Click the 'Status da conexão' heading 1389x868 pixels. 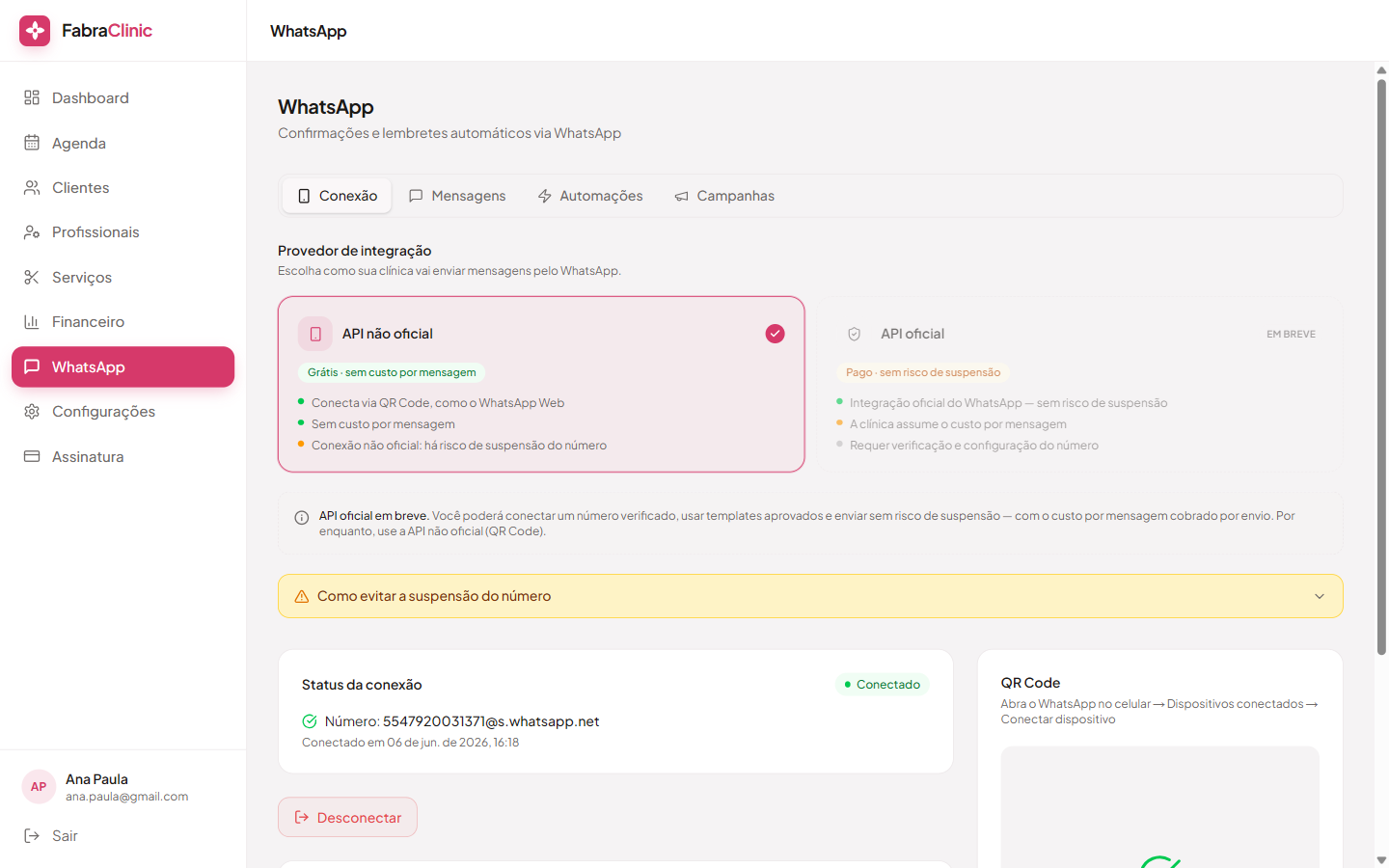point(362,685)
